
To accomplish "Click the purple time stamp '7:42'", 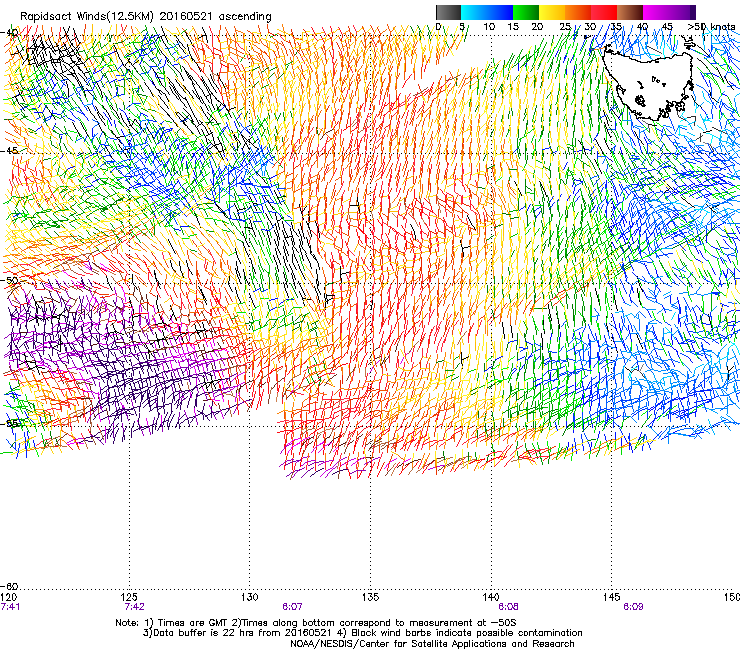I will (x=135, y=607).
